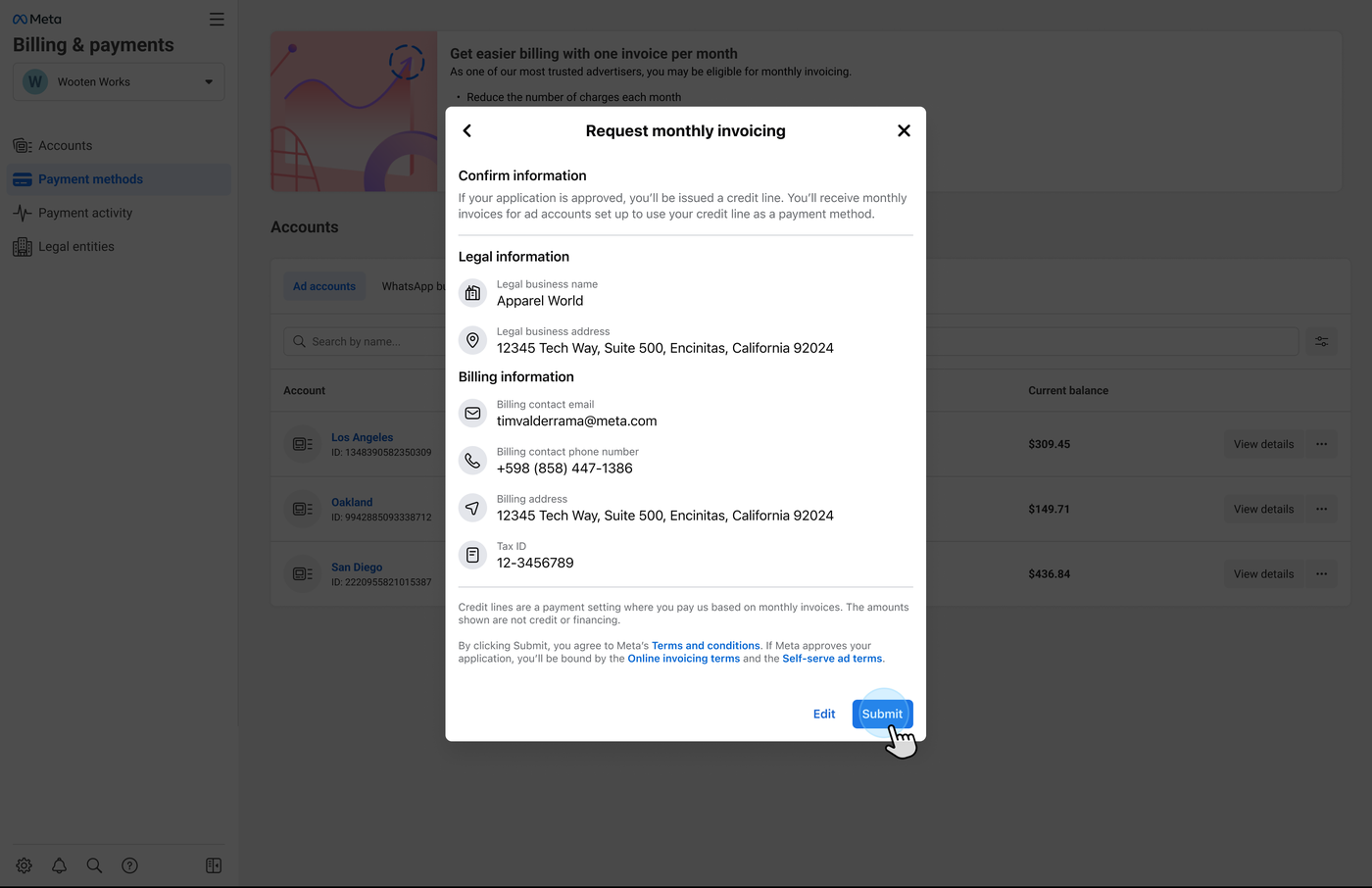This screenshot has width=1372, height=888.
Task: Click the Tax ID value 12-3456789
Action: 535,563
